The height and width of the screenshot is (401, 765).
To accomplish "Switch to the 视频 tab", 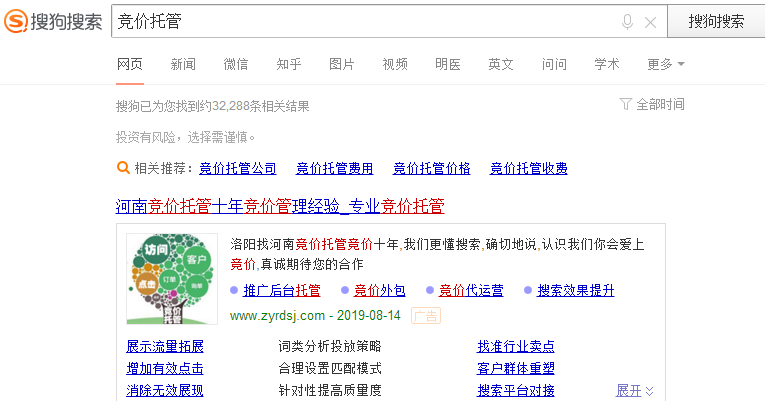I will (x=395, y=64).
